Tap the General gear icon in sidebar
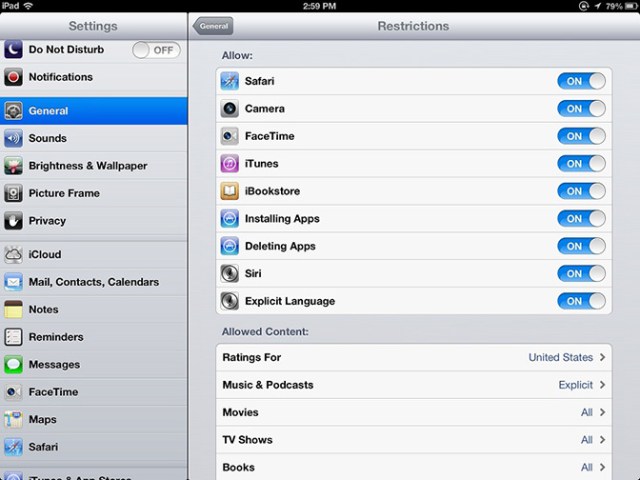This screenshot has width=640, height=480. click(13, 111)
